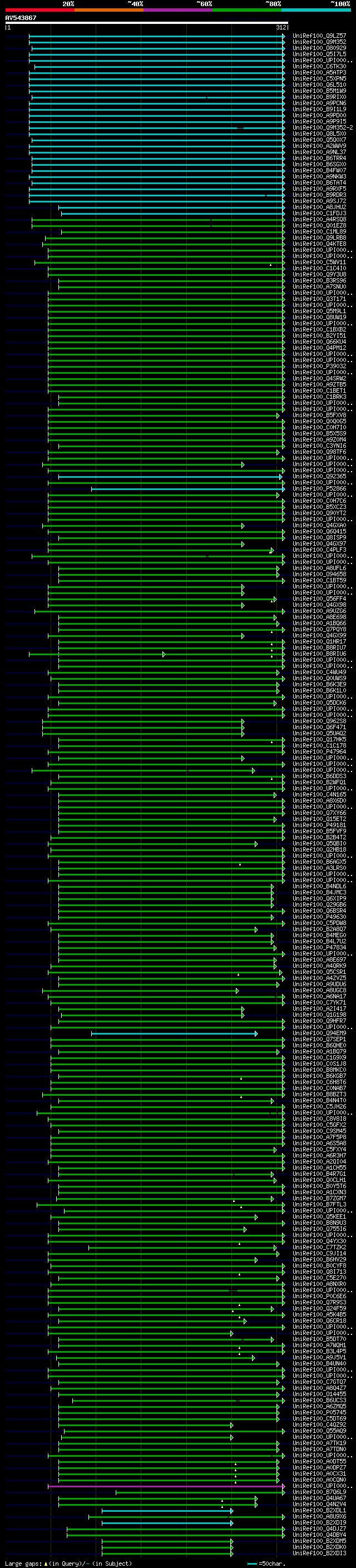Open hit UniRef100_A8UGC8
The image size is (356, 1568).
[319, 990]
